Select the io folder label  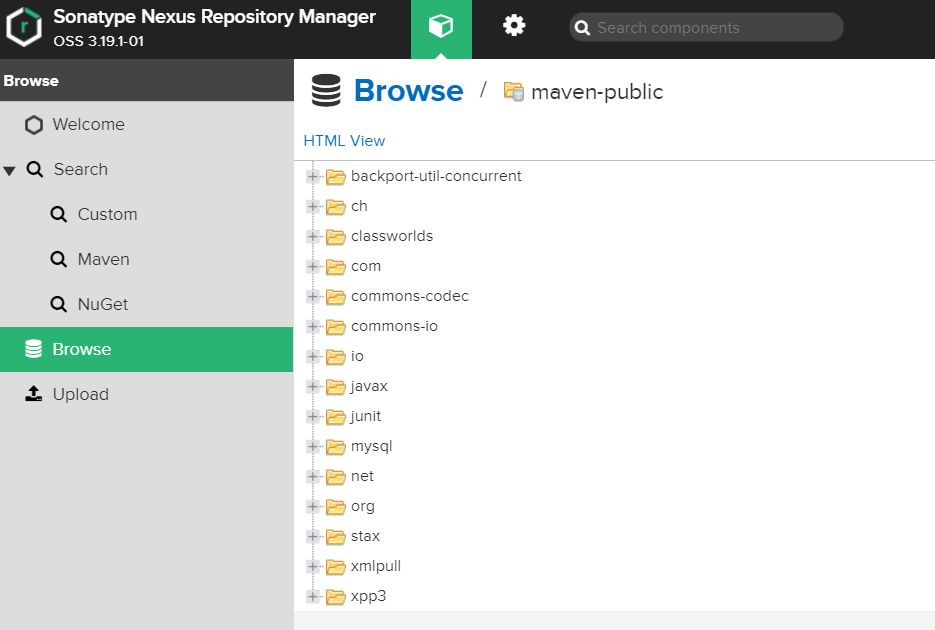pyautogui.click(x=357, y=356)
